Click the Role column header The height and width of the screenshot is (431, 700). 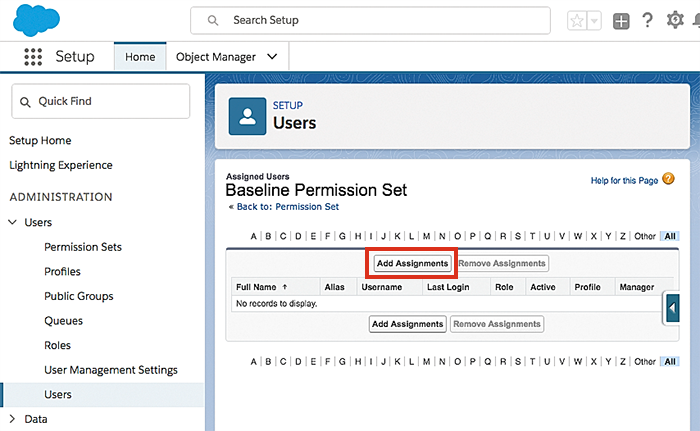[x=504, y=287]
